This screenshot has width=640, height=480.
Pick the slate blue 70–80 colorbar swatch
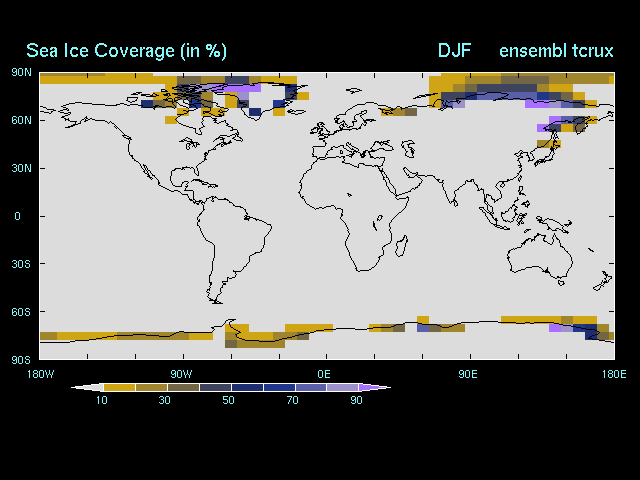tap(311, 387)
